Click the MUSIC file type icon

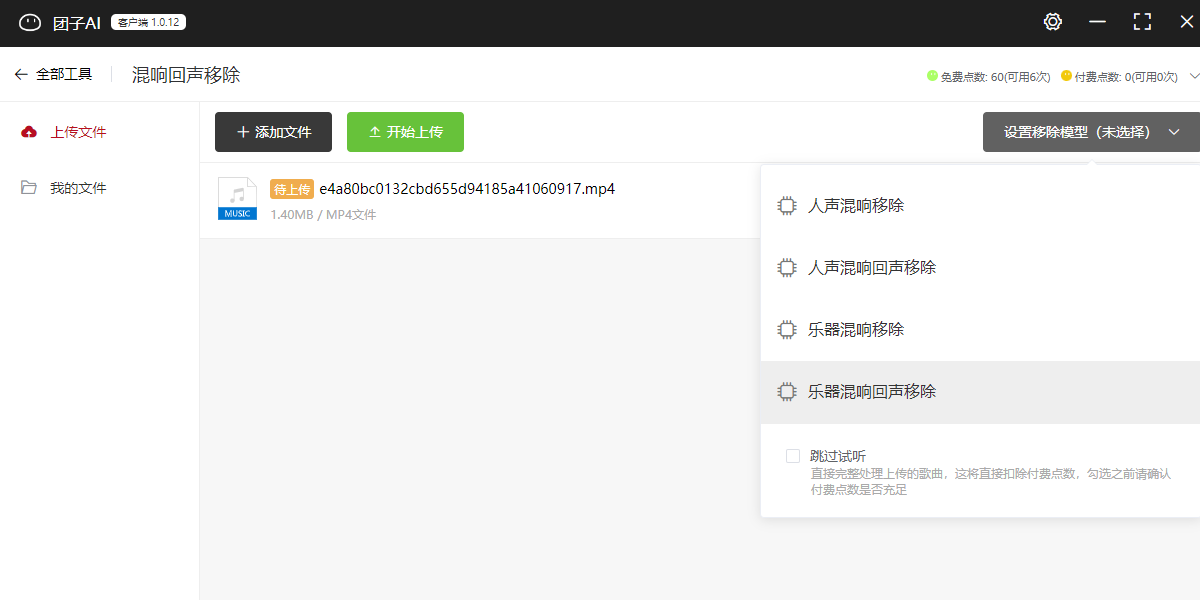click(237, 198)
